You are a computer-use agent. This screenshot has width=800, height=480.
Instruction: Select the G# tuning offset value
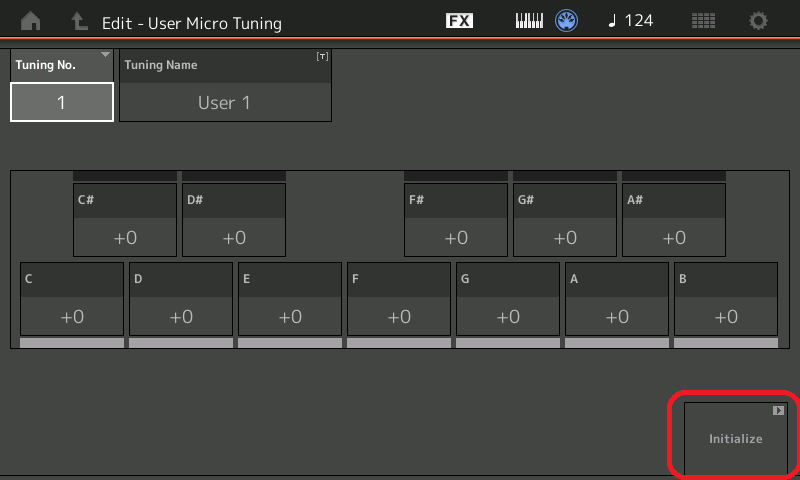click(x=565, y=237)
